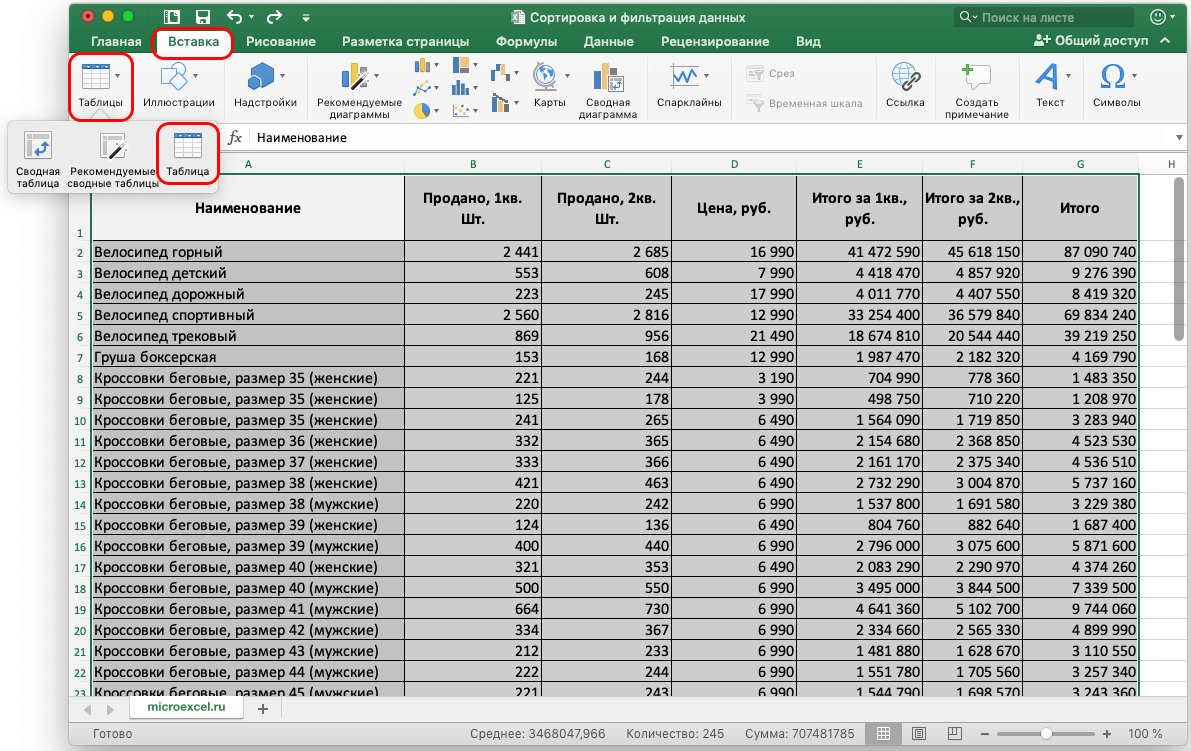Pick Рекомендуемые сводные таблицы option
This screenshot has width=1191, height=751.
(112, 159)
